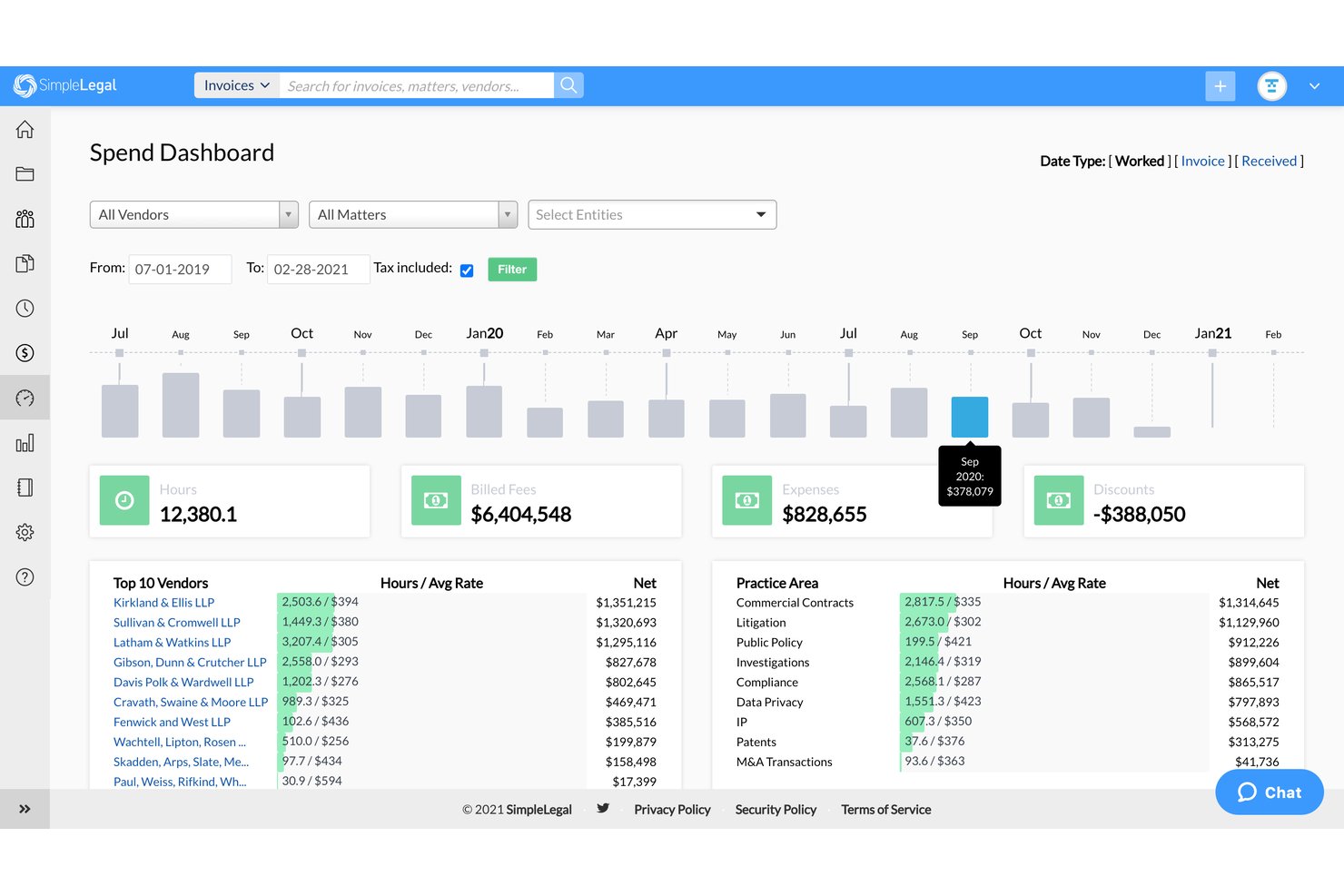Click the search magnifier button

coord(568,85)
